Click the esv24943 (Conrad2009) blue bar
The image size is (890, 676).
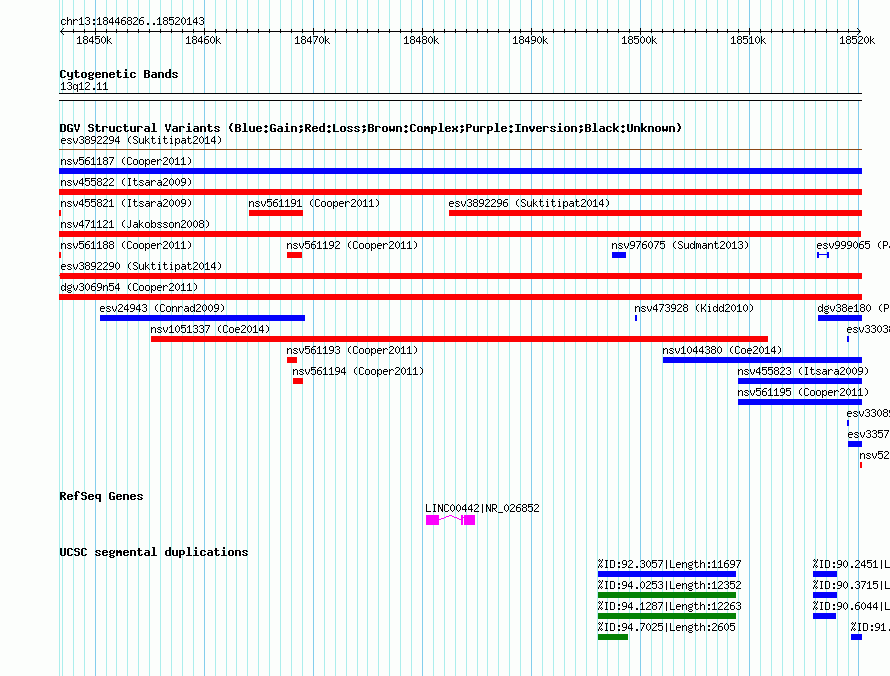click(x=203, y=318)
